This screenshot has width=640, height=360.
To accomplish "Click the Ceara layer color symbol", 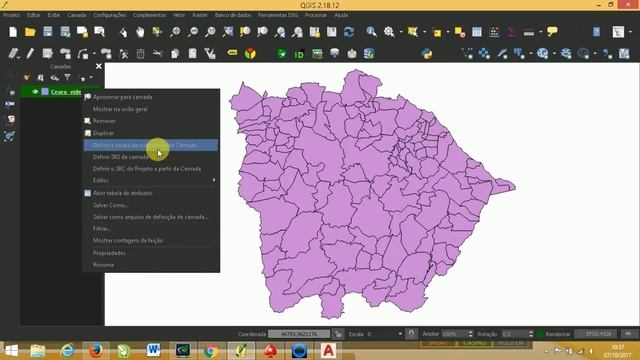I will click(x=45, y=91).
